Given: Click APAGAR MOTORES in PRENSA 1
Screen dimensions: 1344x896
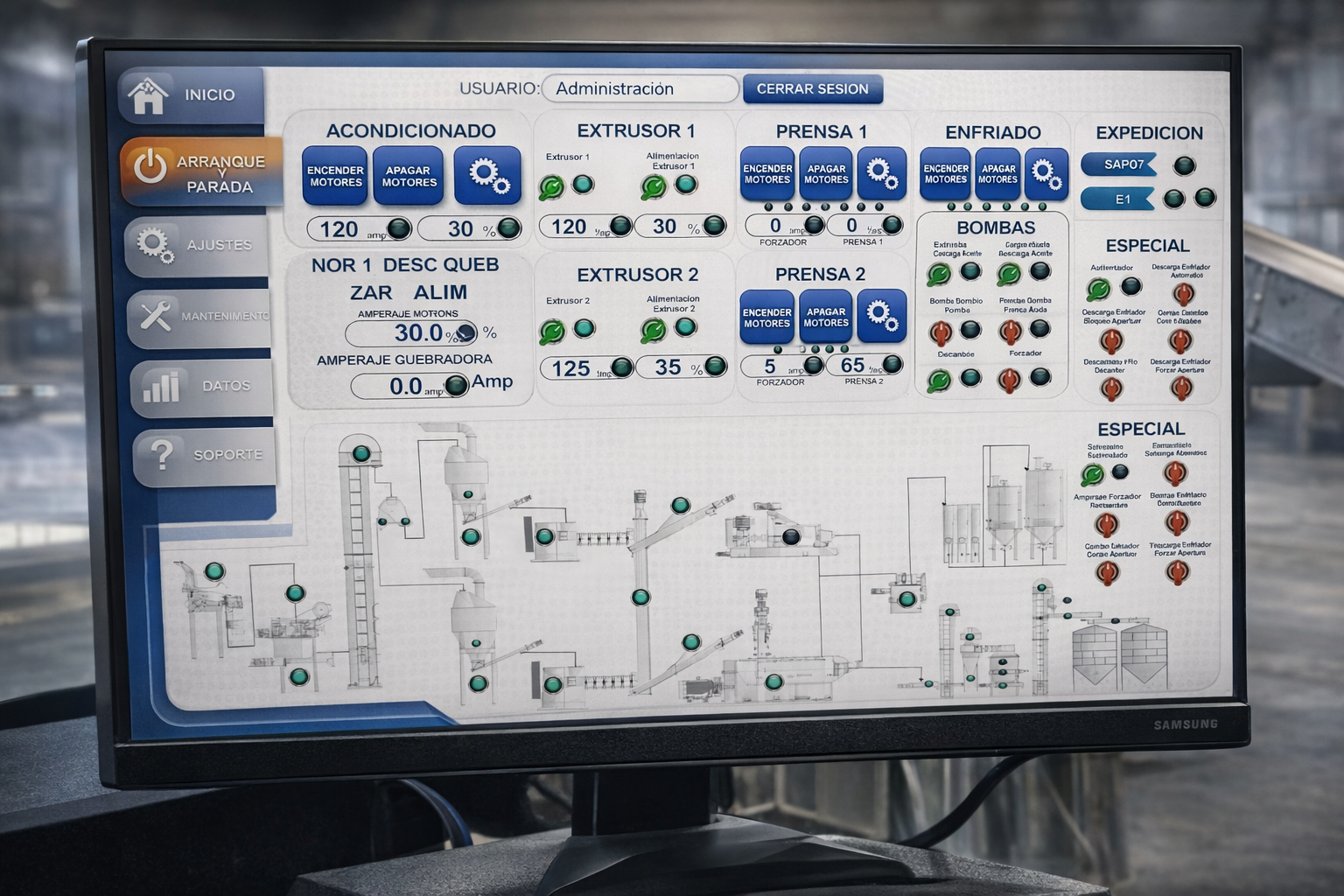Looking at the screenshot, I should (826, 174).
